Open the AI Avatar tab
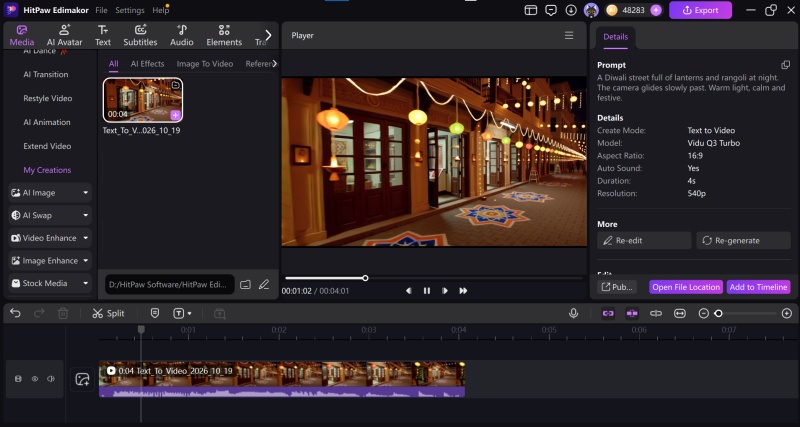Image resolution: width=800 pixels, height=427 pixels. (x=64, y=35)
